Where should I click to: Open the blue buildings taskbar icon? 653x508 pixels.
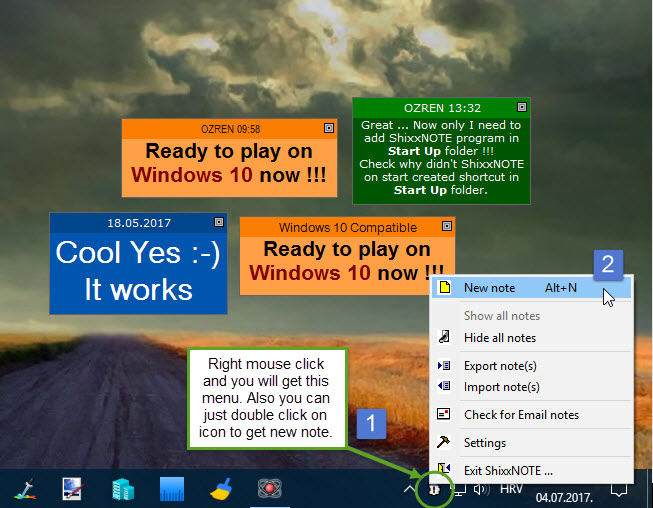[x=122, y=490]
